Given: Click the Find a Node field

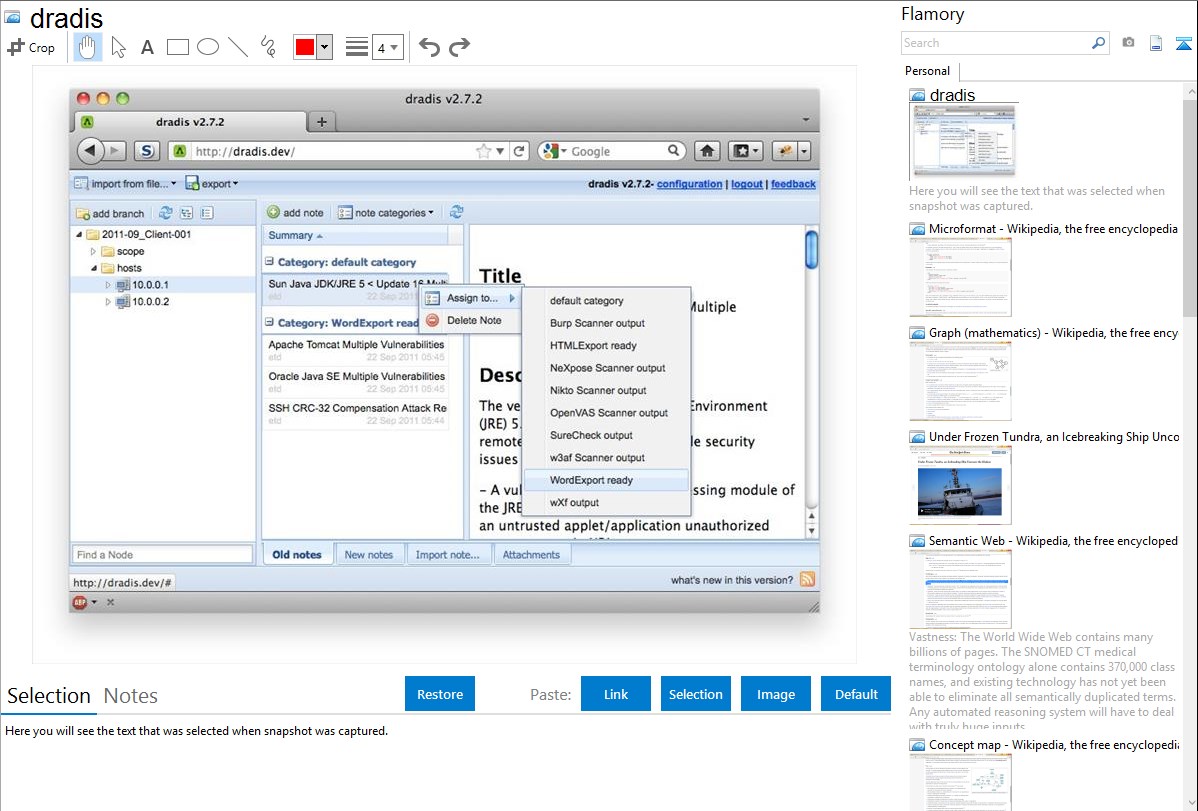Looking at the screenshot, I should (x=163, y=555).
